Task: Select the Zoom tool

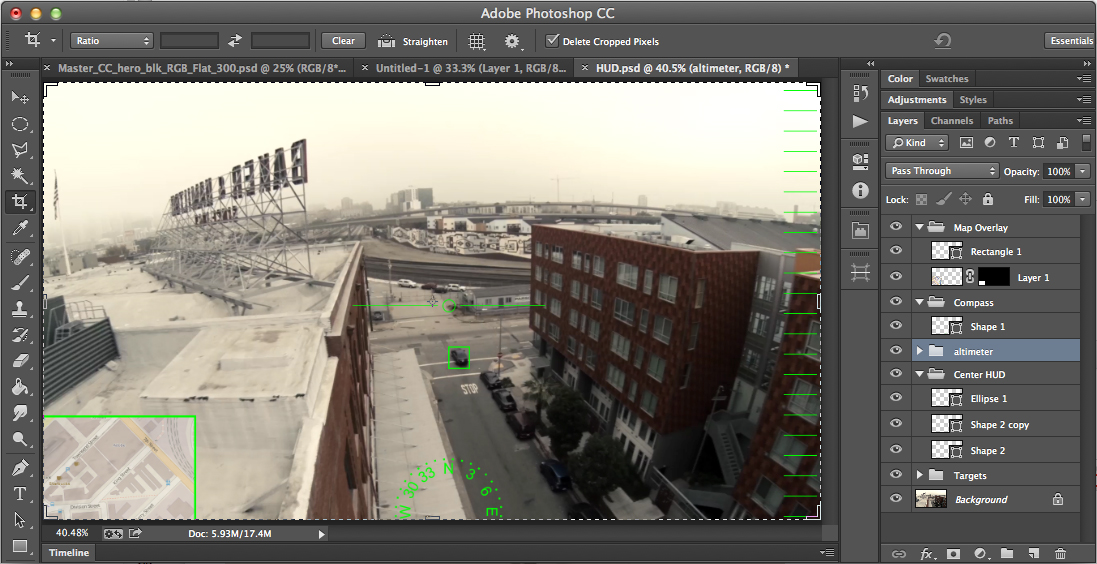Action: coord(20,439)
